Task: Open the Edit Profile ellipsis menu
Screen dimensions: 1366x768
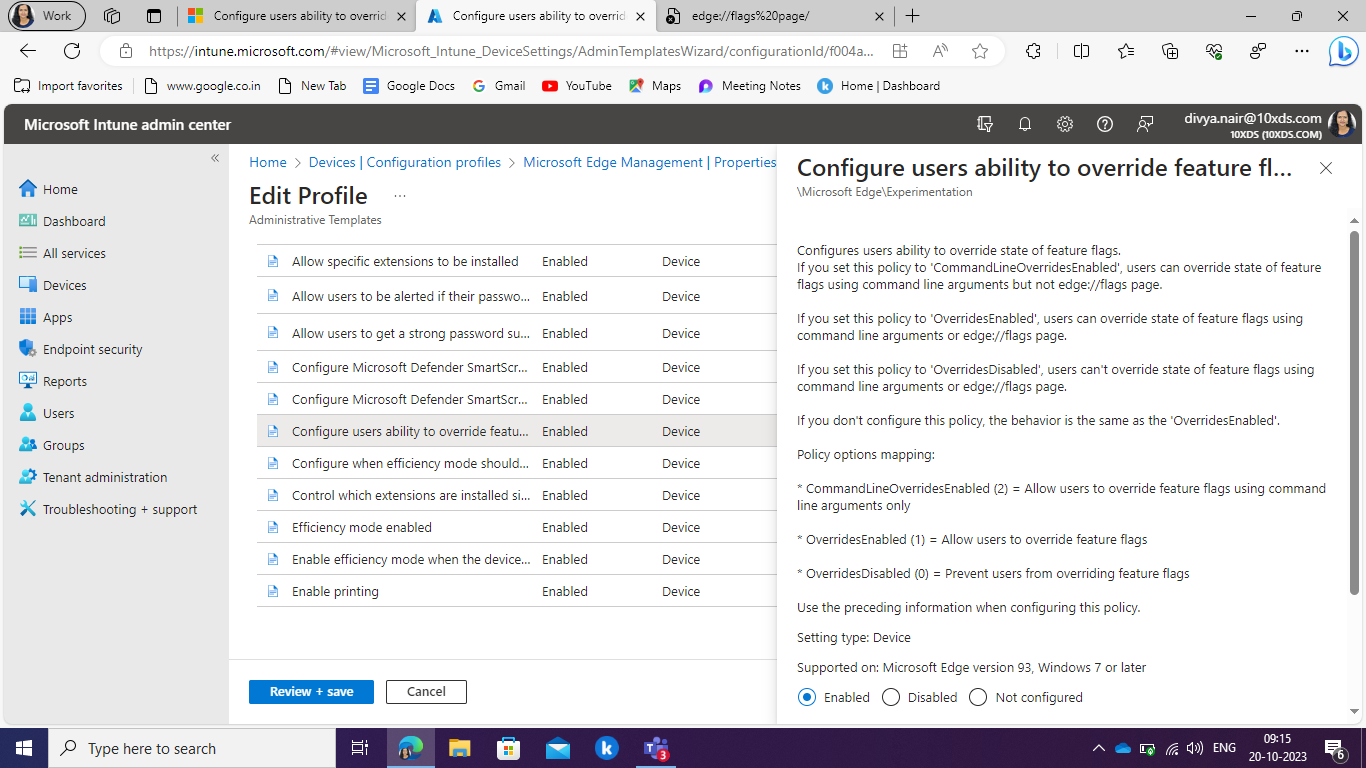Action: click(x=400, y=196)
